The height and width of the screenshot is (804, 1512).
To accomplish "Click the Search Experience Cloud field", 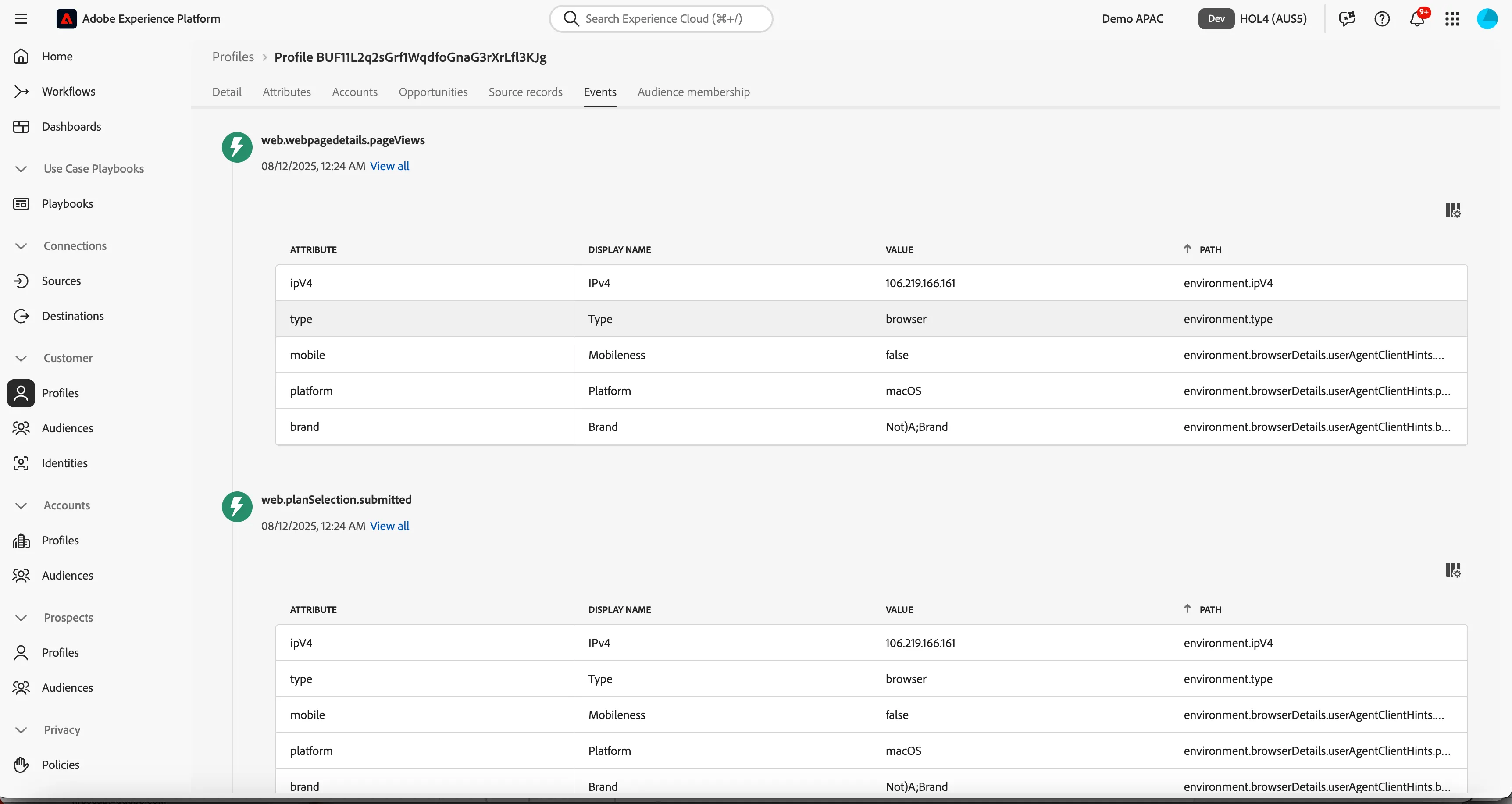I will click(661, 19).
